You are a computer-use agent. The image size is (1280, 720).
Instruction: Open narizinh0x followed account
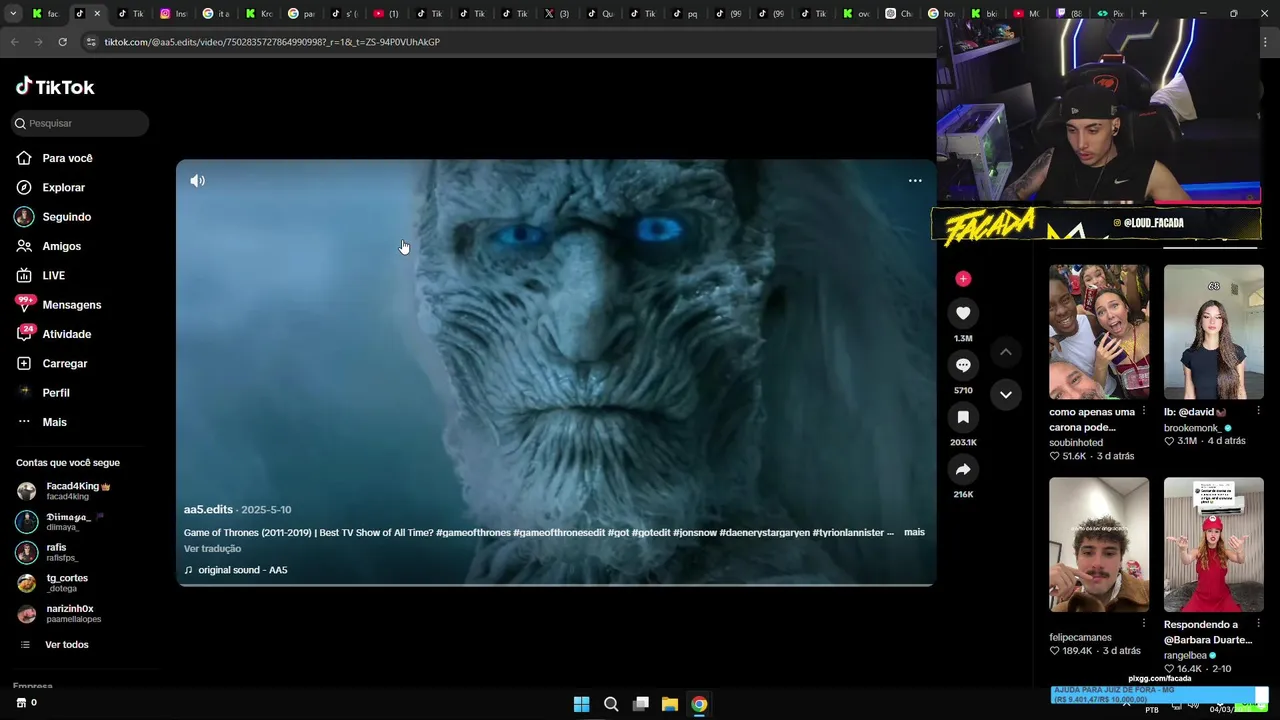(x=70, y=613)
